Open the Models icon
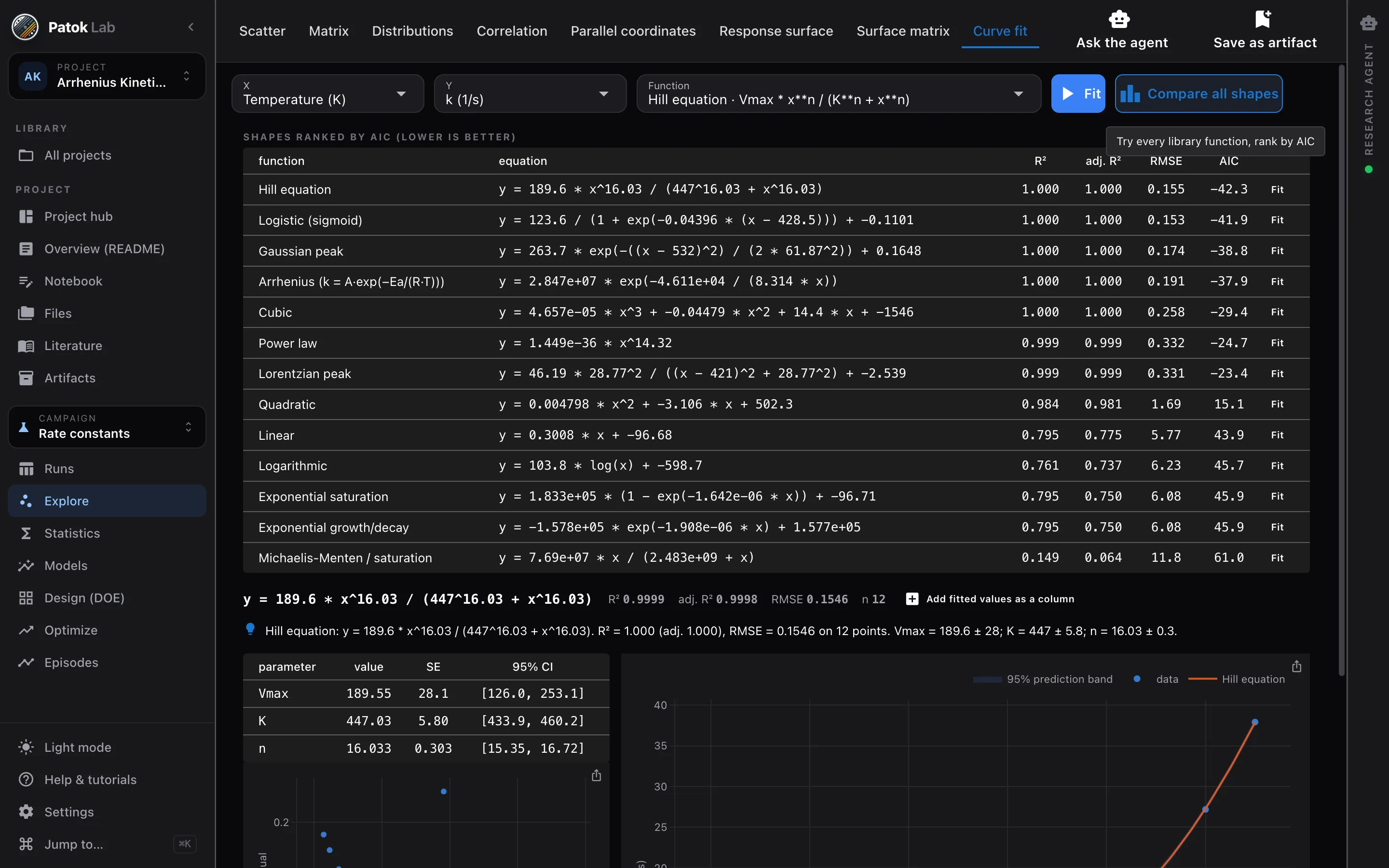The width and height of the screenshot is (1389, 868). coord(26,566)
